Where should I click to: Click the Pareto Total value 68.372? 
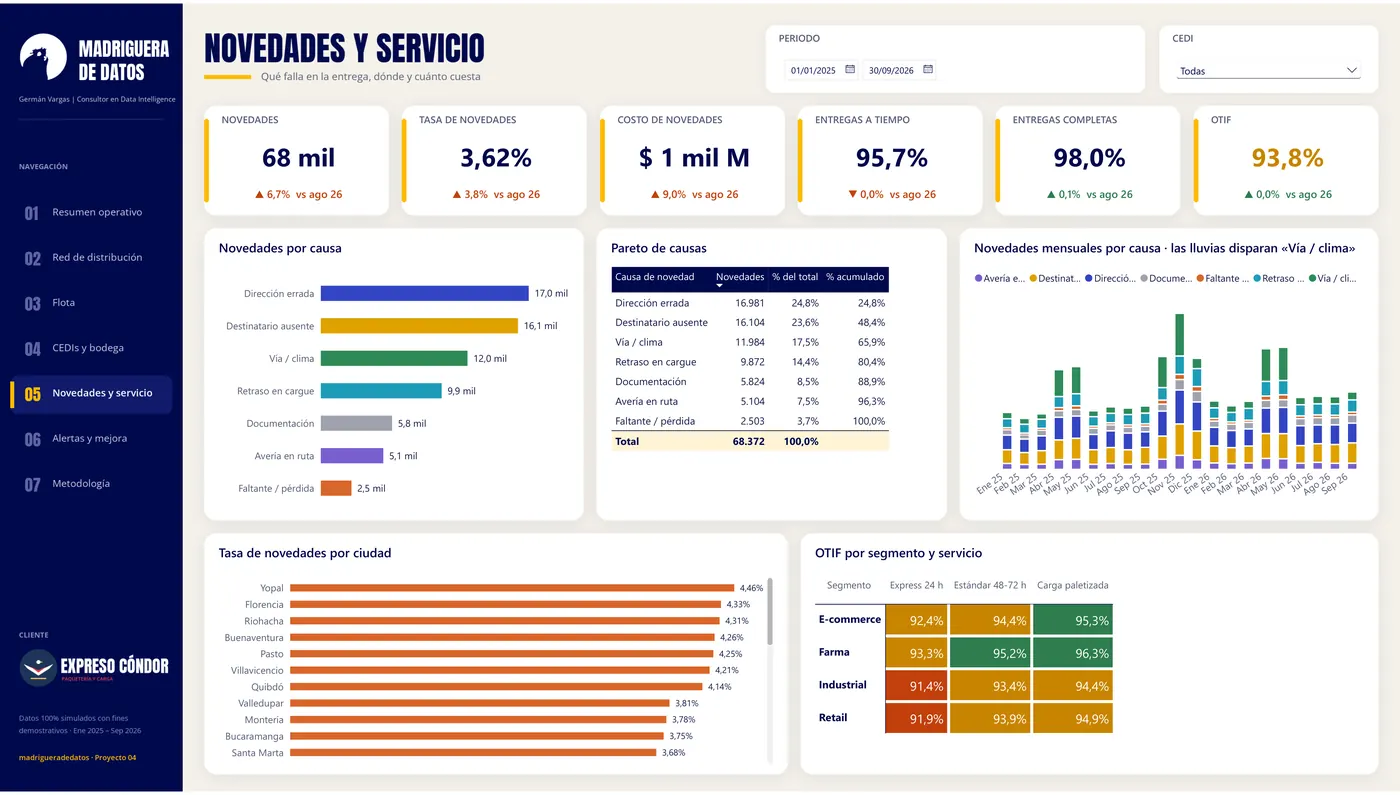(748, 441)
